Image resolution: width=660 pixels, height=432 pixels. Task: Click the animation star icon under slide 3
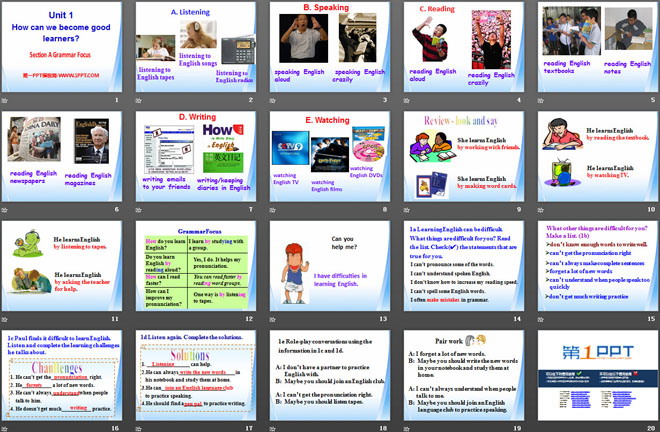tap(272, 101)
